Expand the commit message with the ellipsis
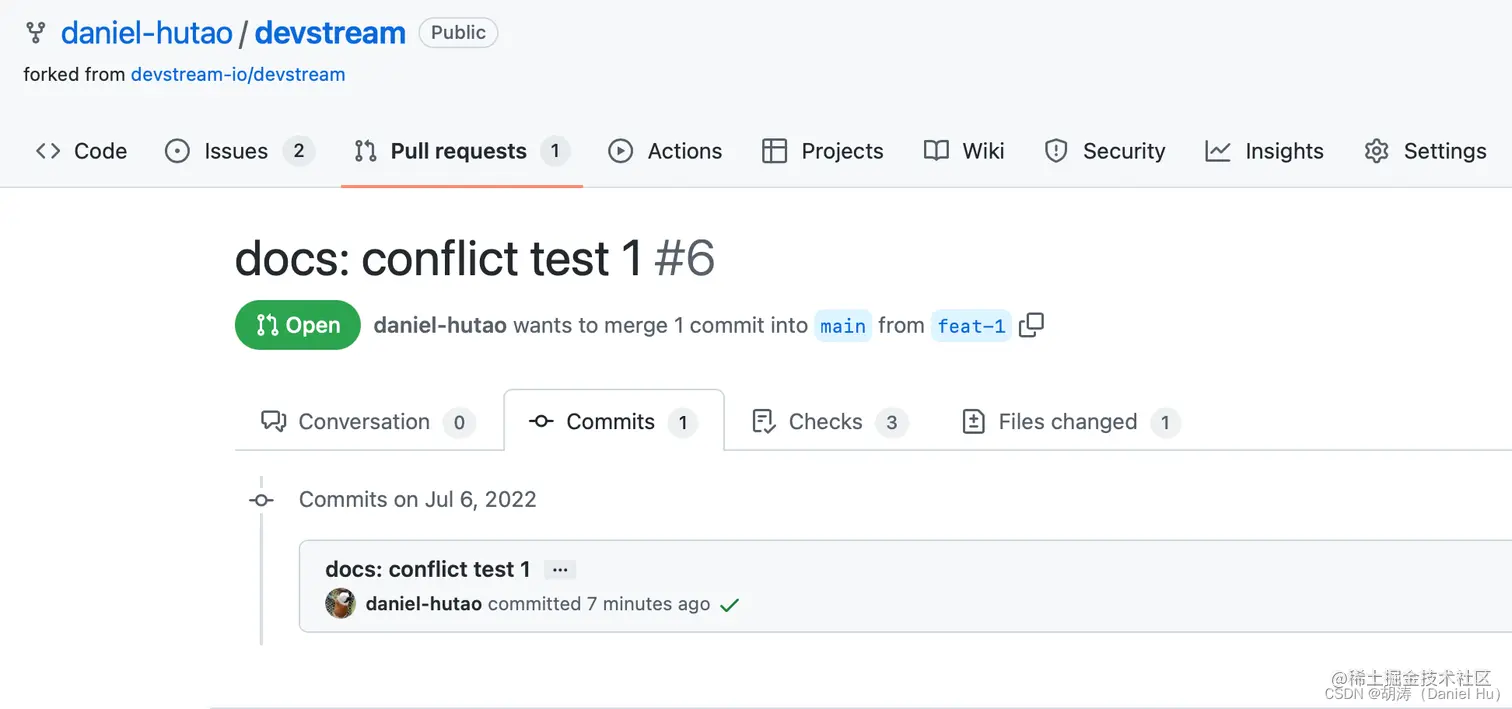Viewport: 1512px width, 709px height. [559, 569]
